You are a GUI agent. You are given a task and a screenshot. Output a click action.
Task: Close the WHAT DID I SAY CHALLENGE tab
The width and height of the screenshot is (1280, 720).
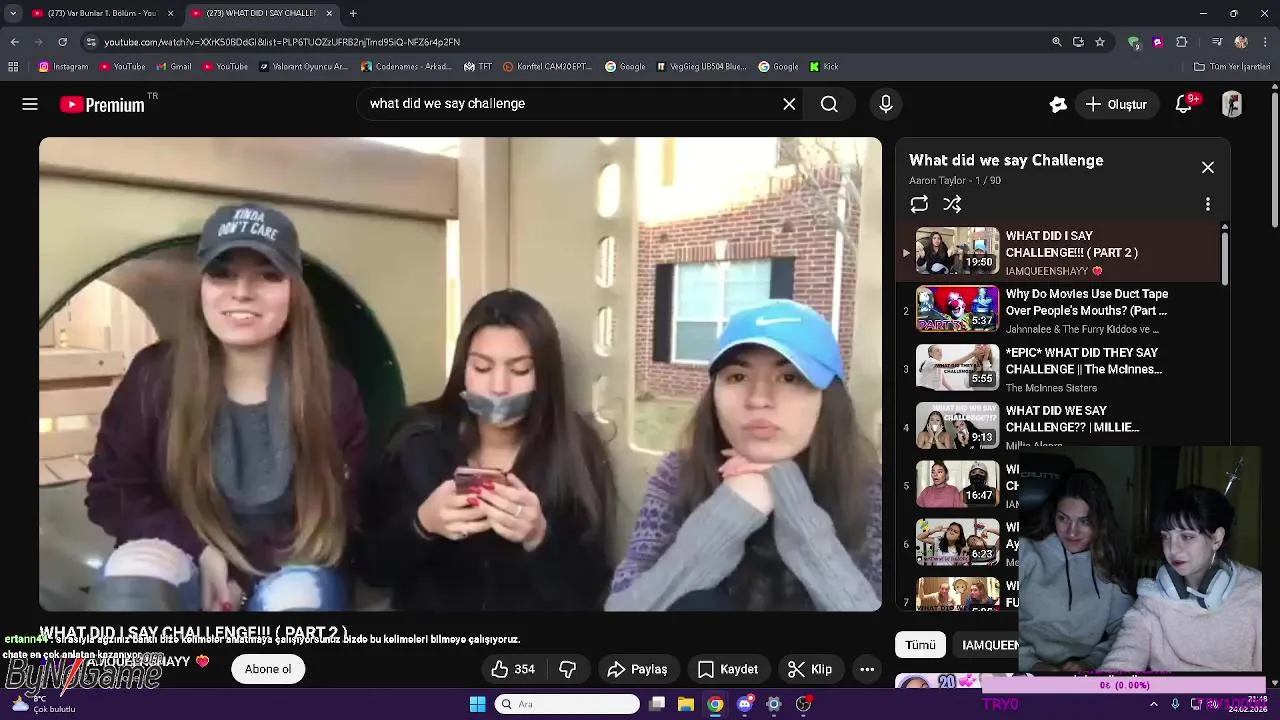tap(329, 13)
